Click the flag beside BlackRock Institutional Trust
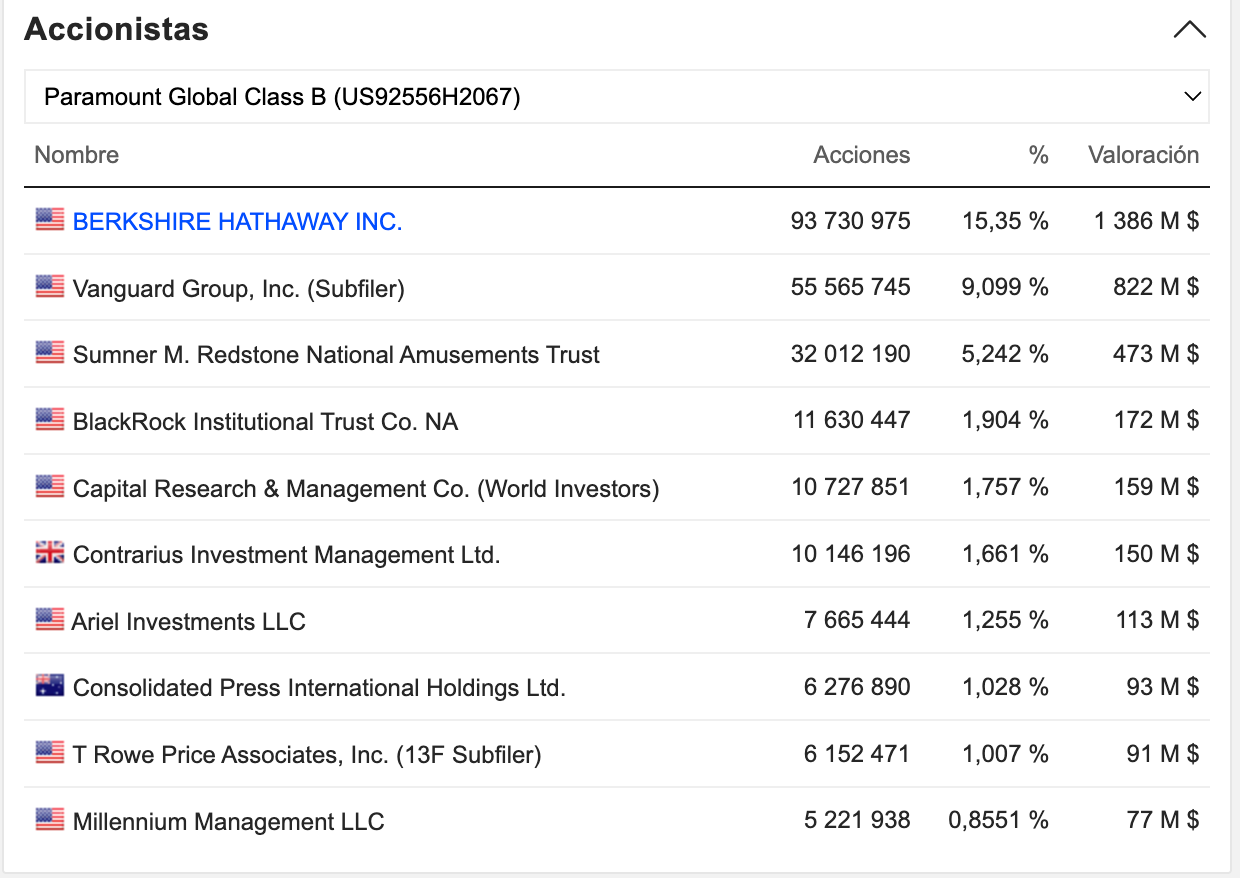The width and height of the screenshot is (1240, 878). (50, 420)
